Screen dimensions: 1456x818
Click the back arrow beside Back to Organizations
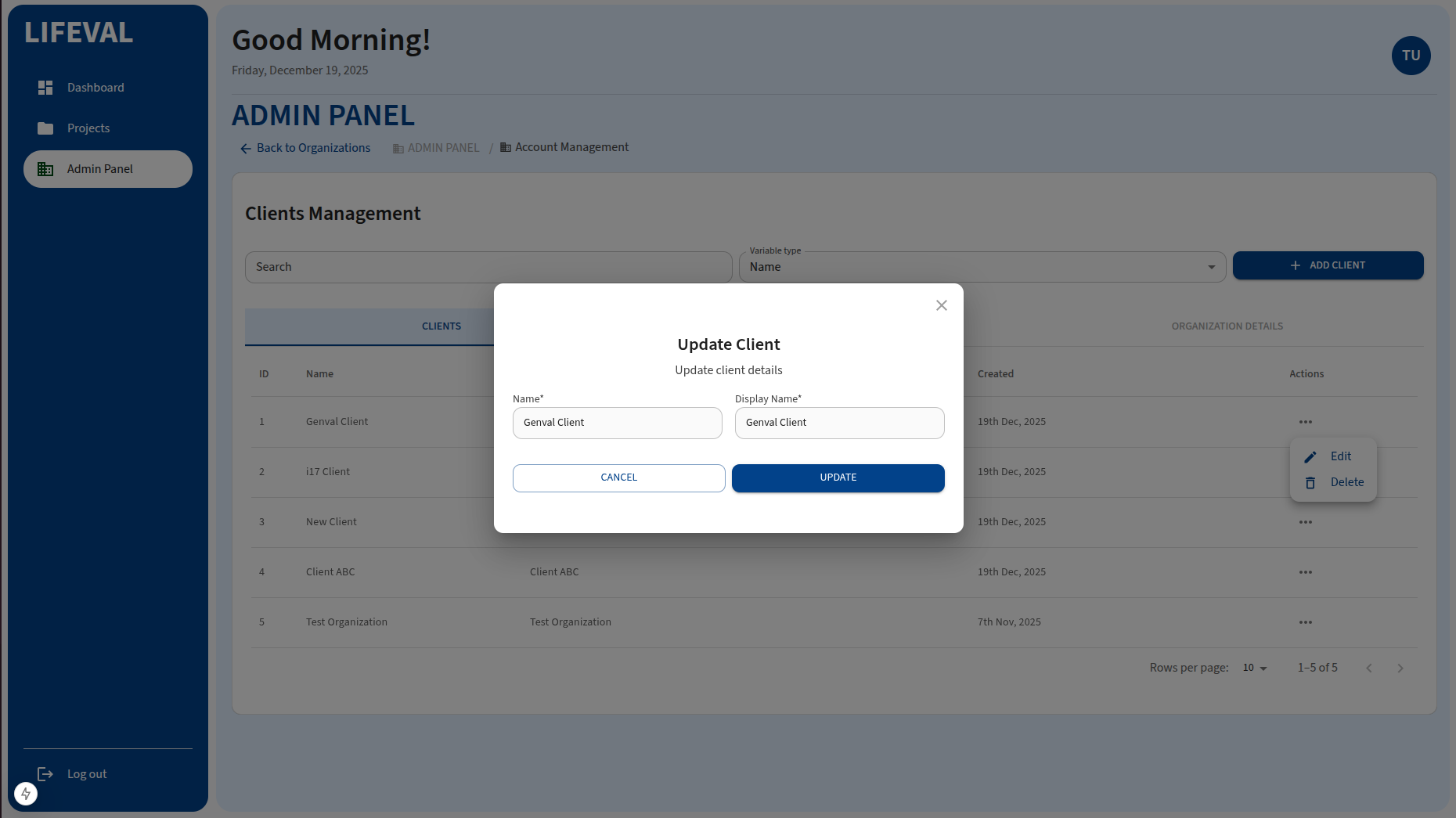point(245,148)
